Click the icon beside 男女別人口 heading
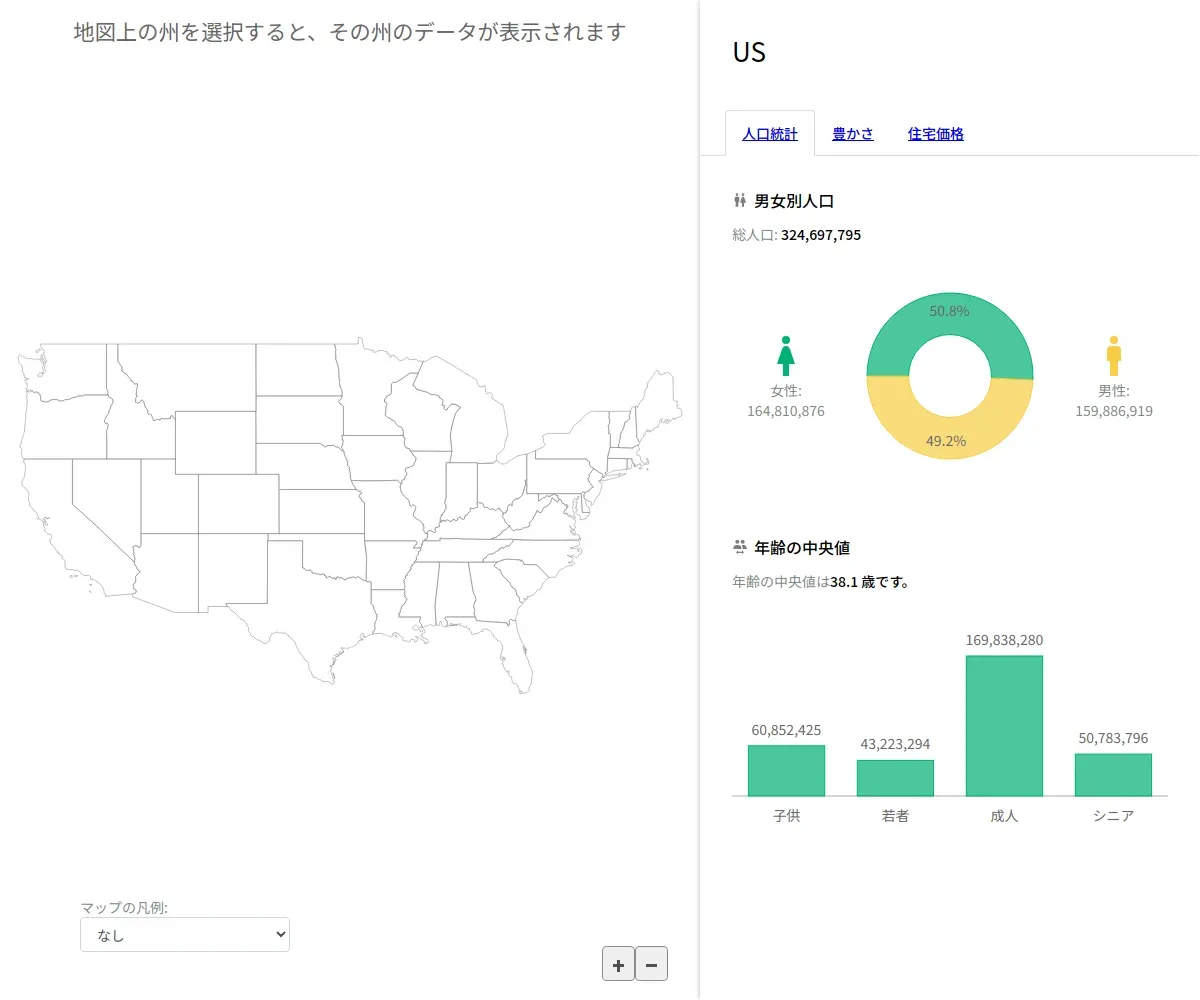Screen dimensions: 1200x1000 (740, 201)
